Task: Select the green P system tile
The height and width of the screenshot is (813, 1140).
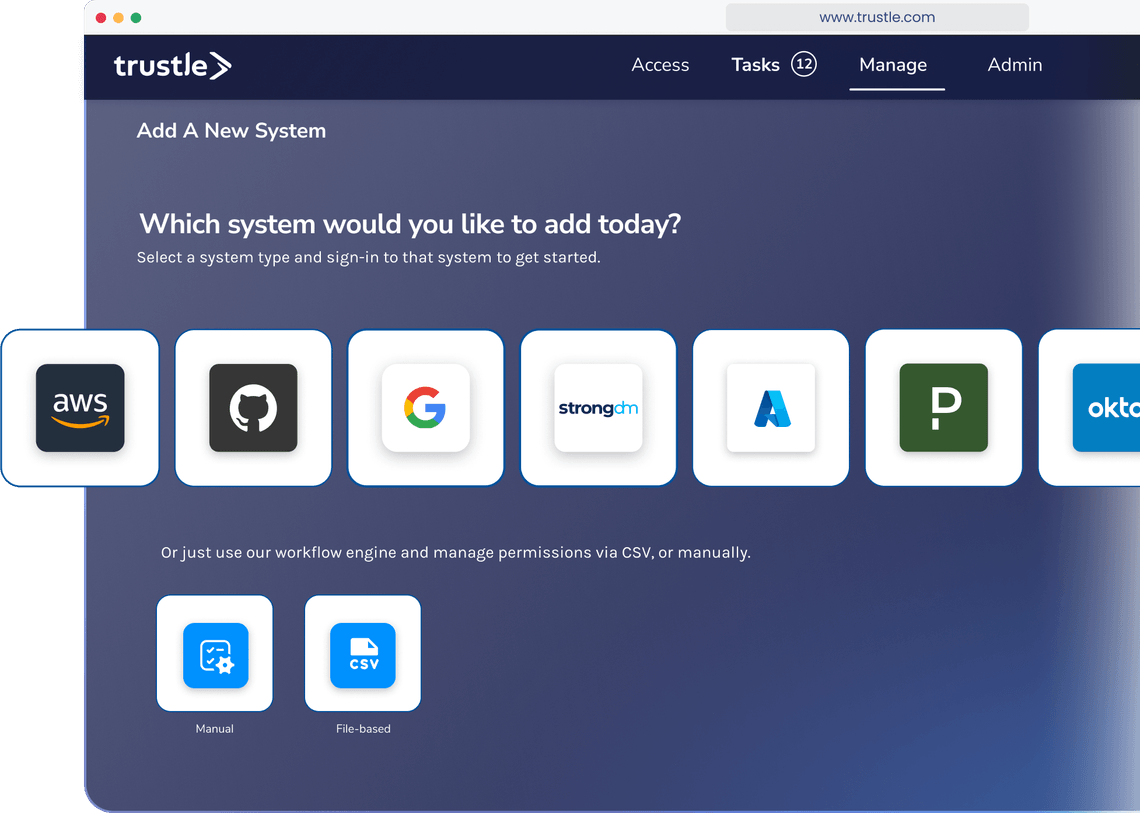Action: (x=944, y=408)
